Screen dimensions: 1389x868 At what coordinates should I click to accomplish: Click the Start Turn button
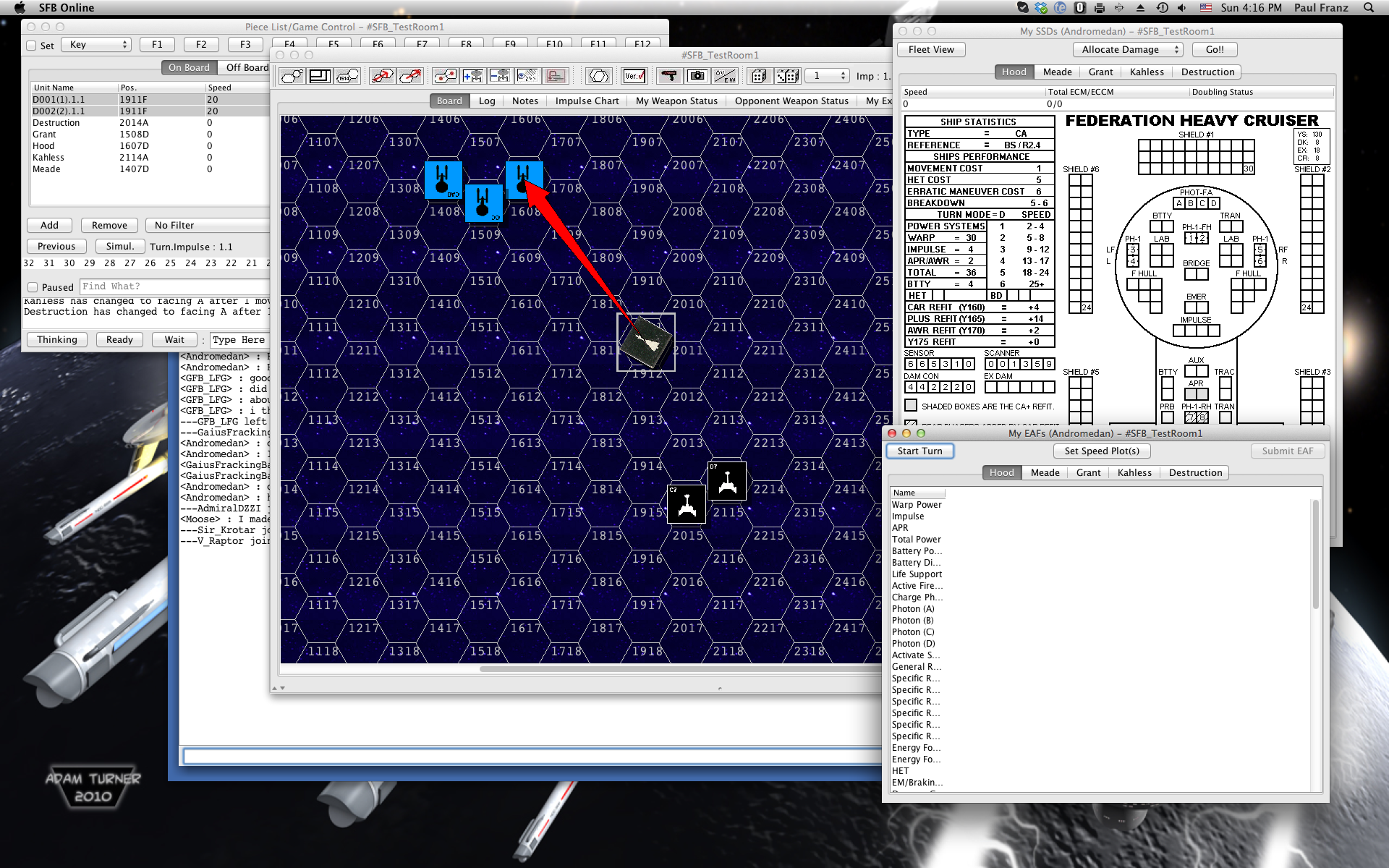click(x=919, y=451)
